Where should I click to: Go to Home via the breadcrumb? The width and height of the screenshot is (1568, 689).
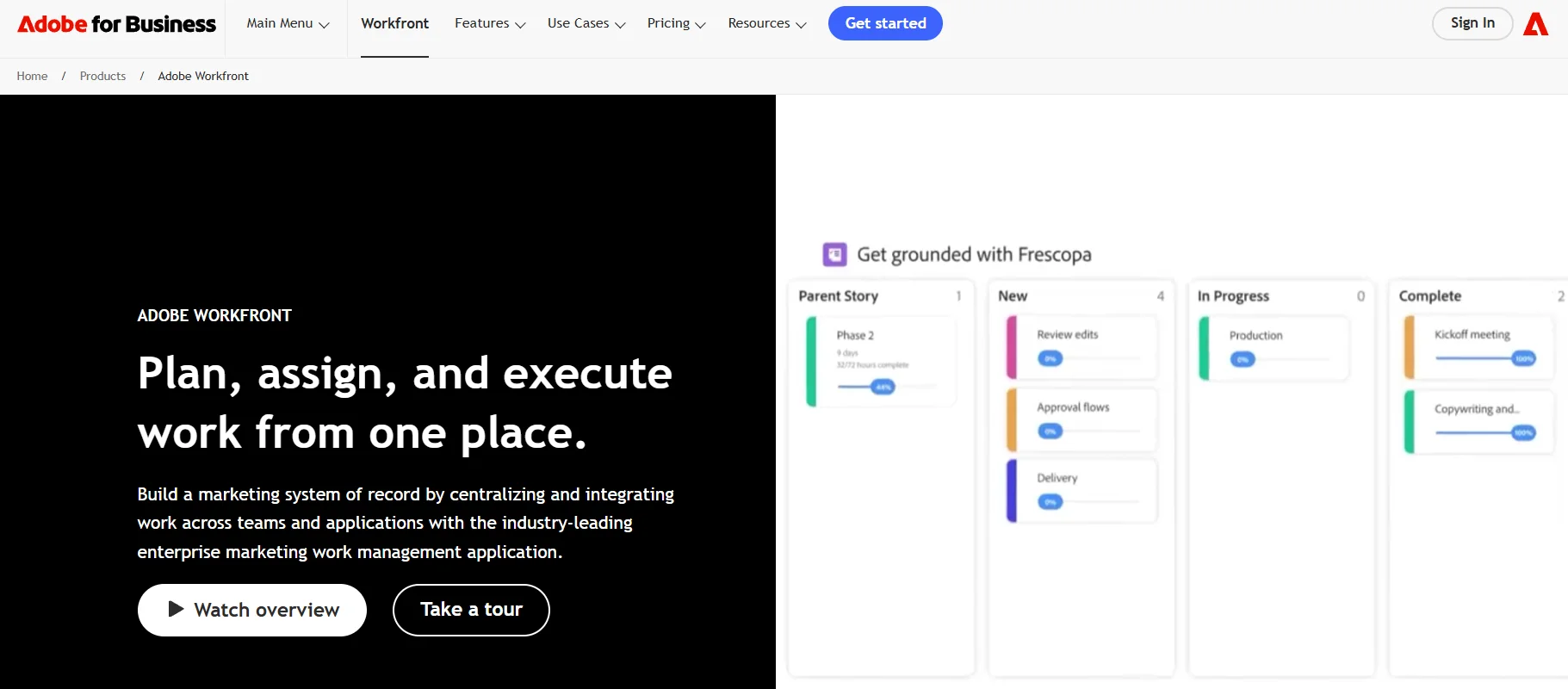click(32, 76)
